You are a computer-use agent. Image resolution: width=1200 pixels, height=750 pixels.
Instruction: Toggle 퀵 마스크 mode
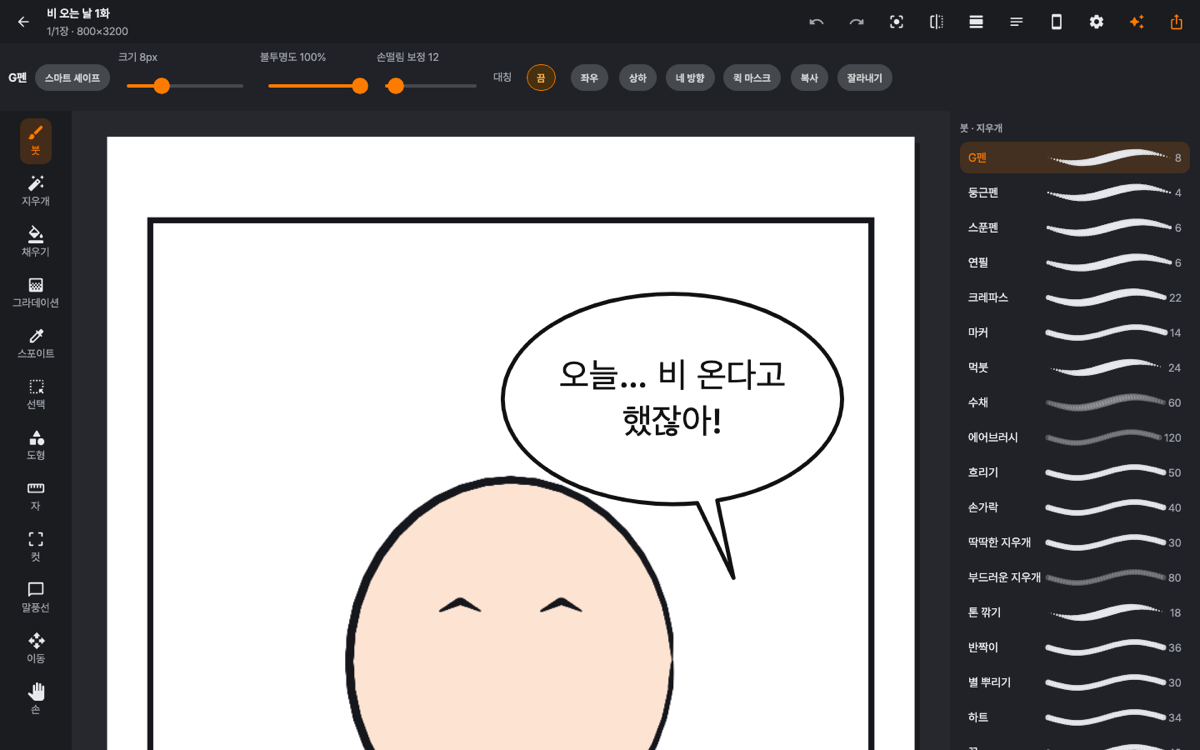752,78
